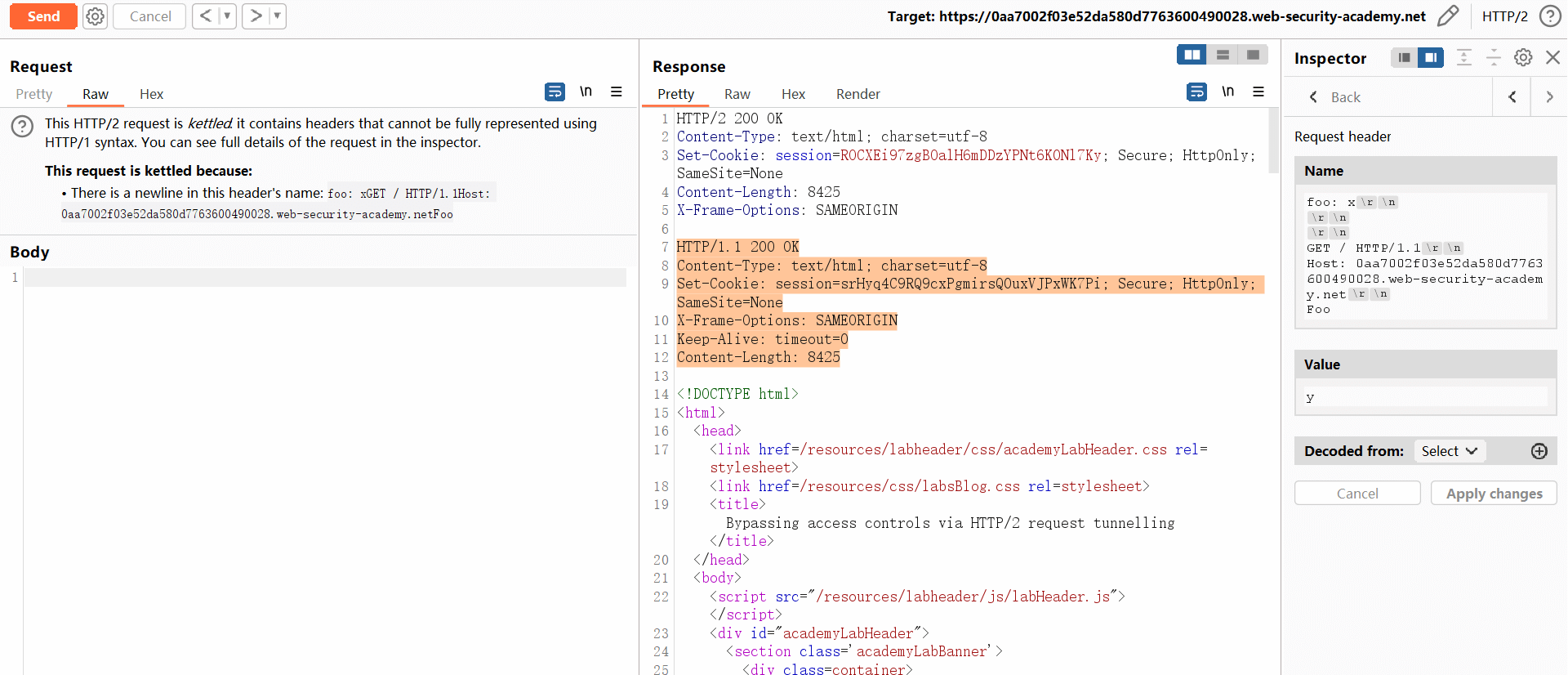Close the Inspector panel
The image size is (1568, 675).
click(x=1552, y=57)
